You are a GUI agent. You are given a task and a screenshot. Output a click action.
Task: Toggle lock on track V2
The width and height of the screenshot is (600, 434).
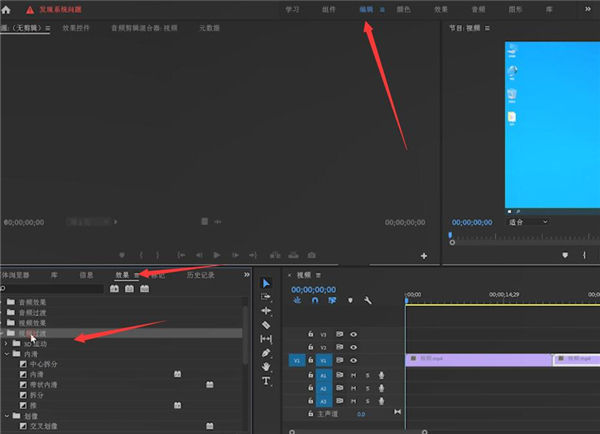tap(311, 347)
